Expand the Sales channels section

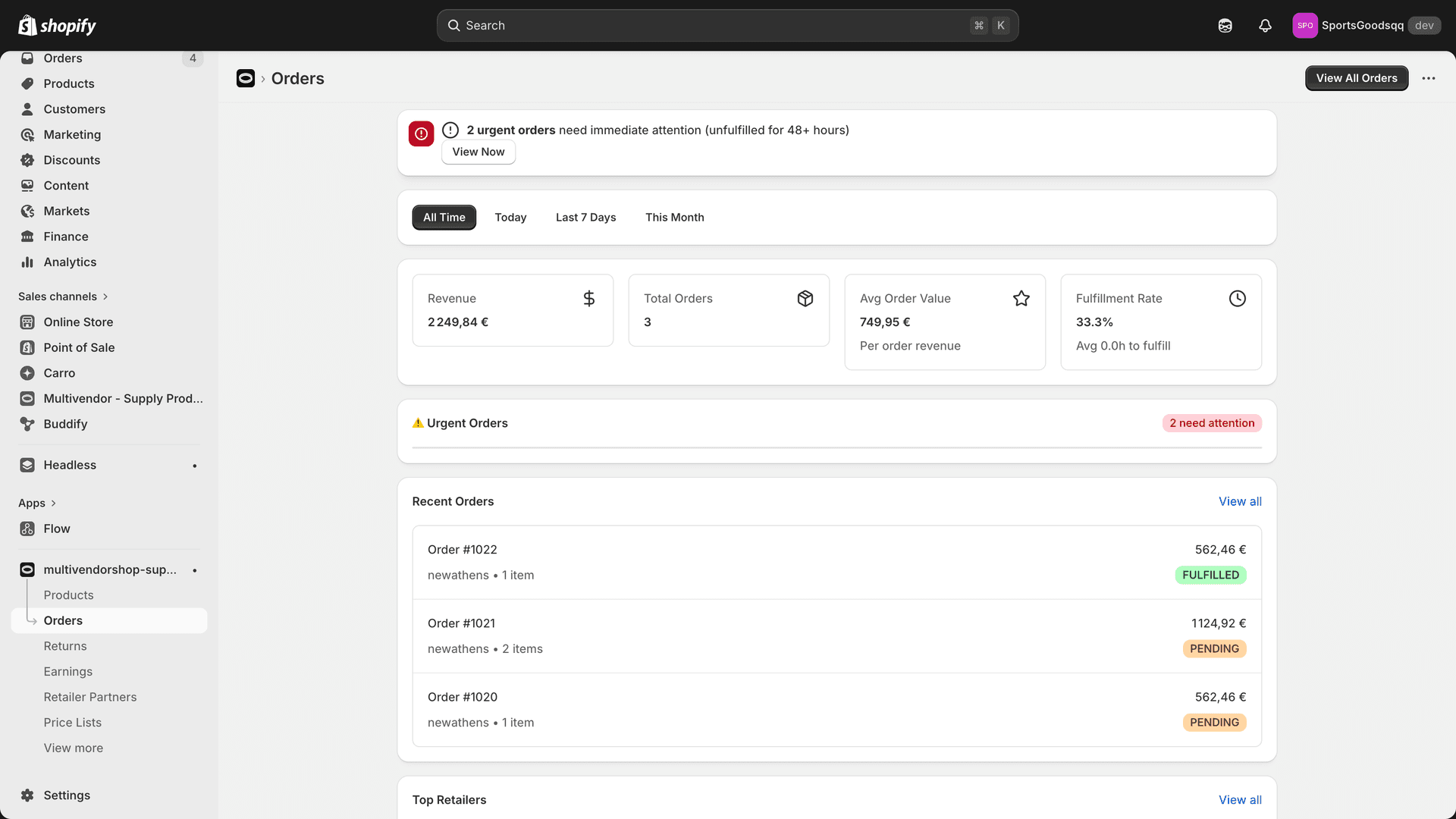tap(64, 297)
